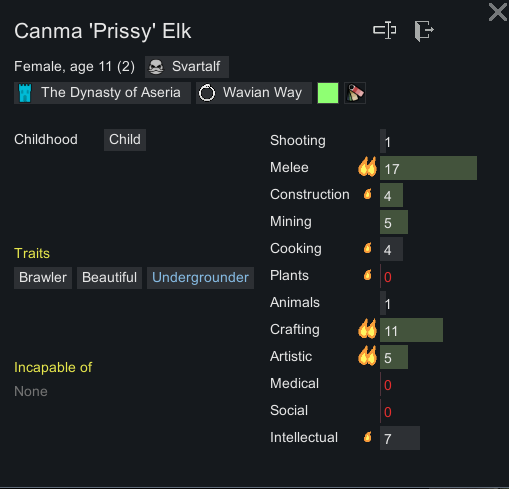
Task: Select the Child backstory tag
Action: point(125,140)
